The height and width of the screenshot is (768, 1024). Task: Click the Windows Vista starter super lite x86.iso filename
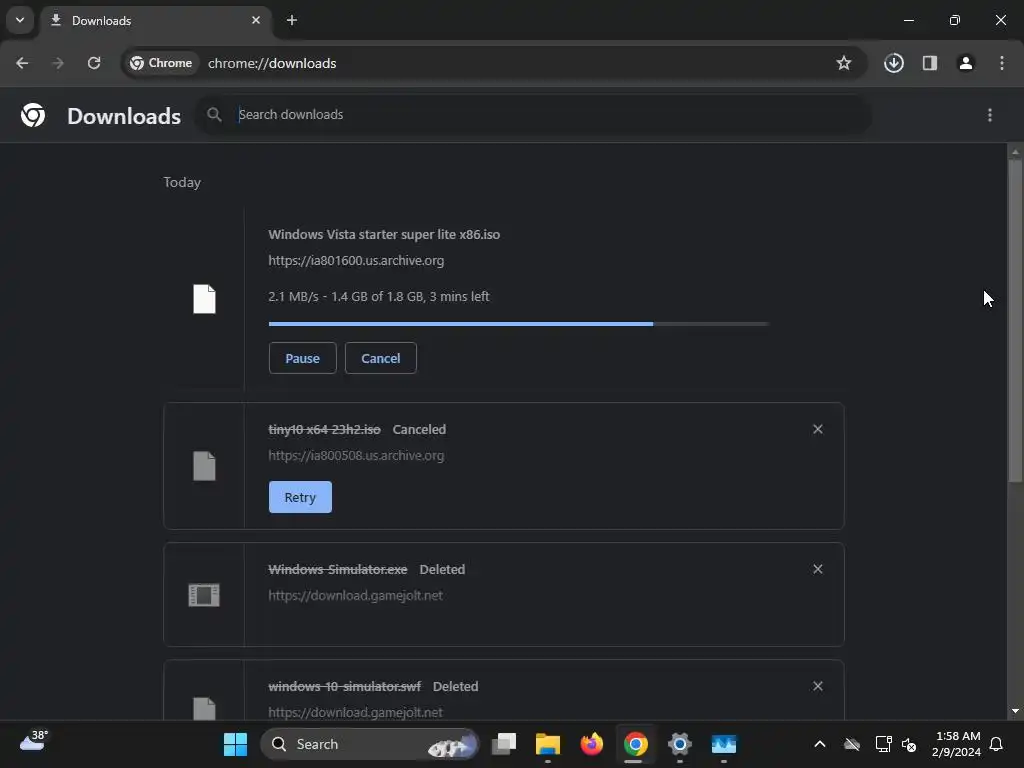point(384,234)
